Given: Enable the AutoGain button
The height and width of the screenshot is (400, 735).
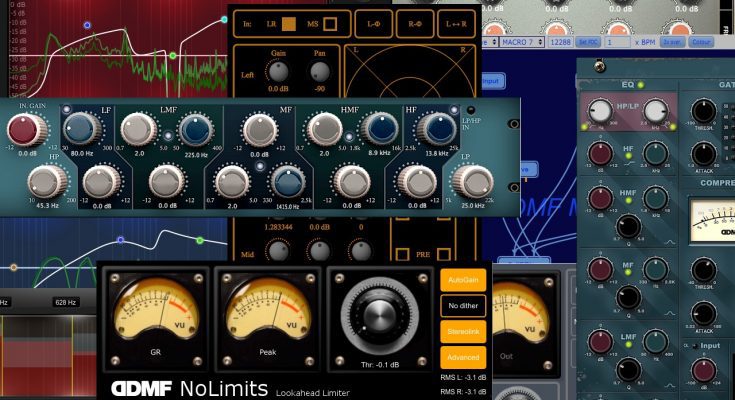Looking at the screenshot, I should coord(463,281).
